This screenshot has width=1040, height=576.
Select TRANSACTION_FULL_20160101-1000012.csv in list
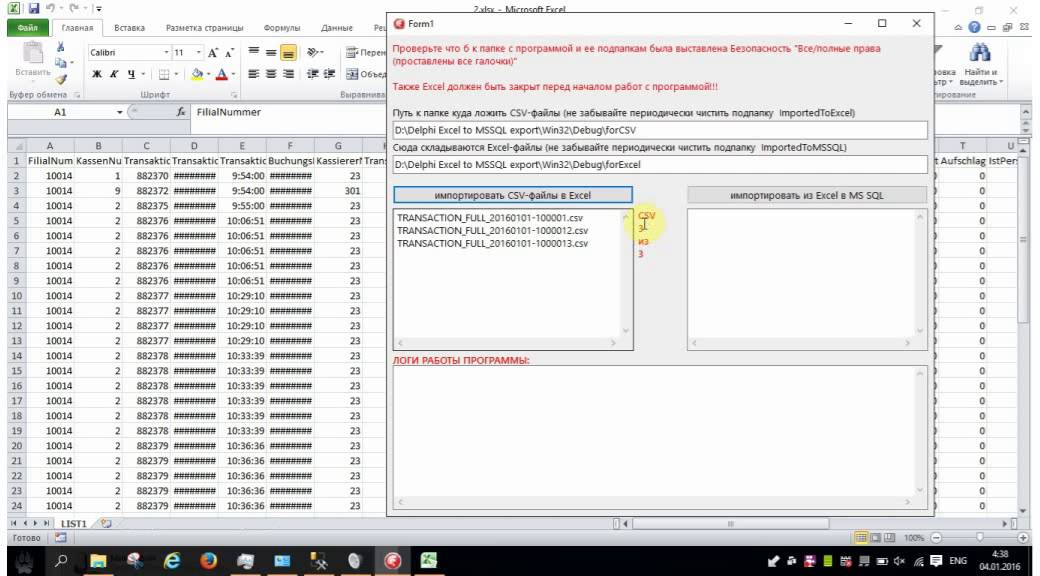492,230
